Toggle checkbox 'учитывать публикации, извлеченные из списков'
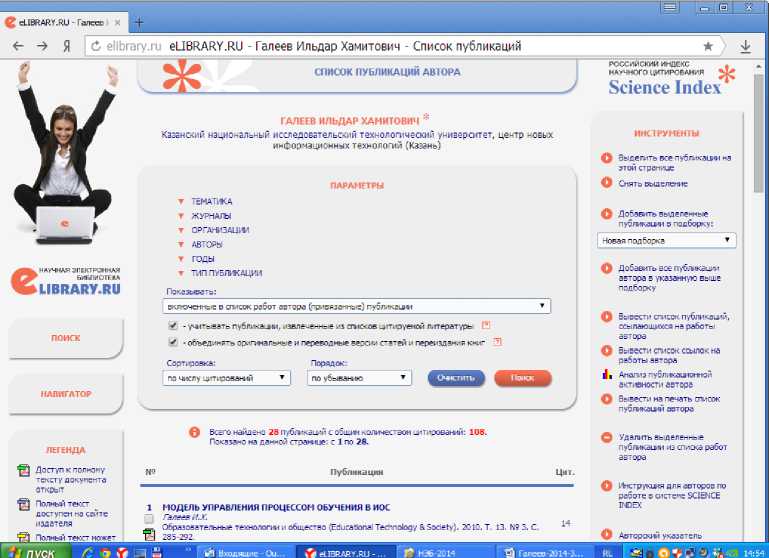 (173, 326)
